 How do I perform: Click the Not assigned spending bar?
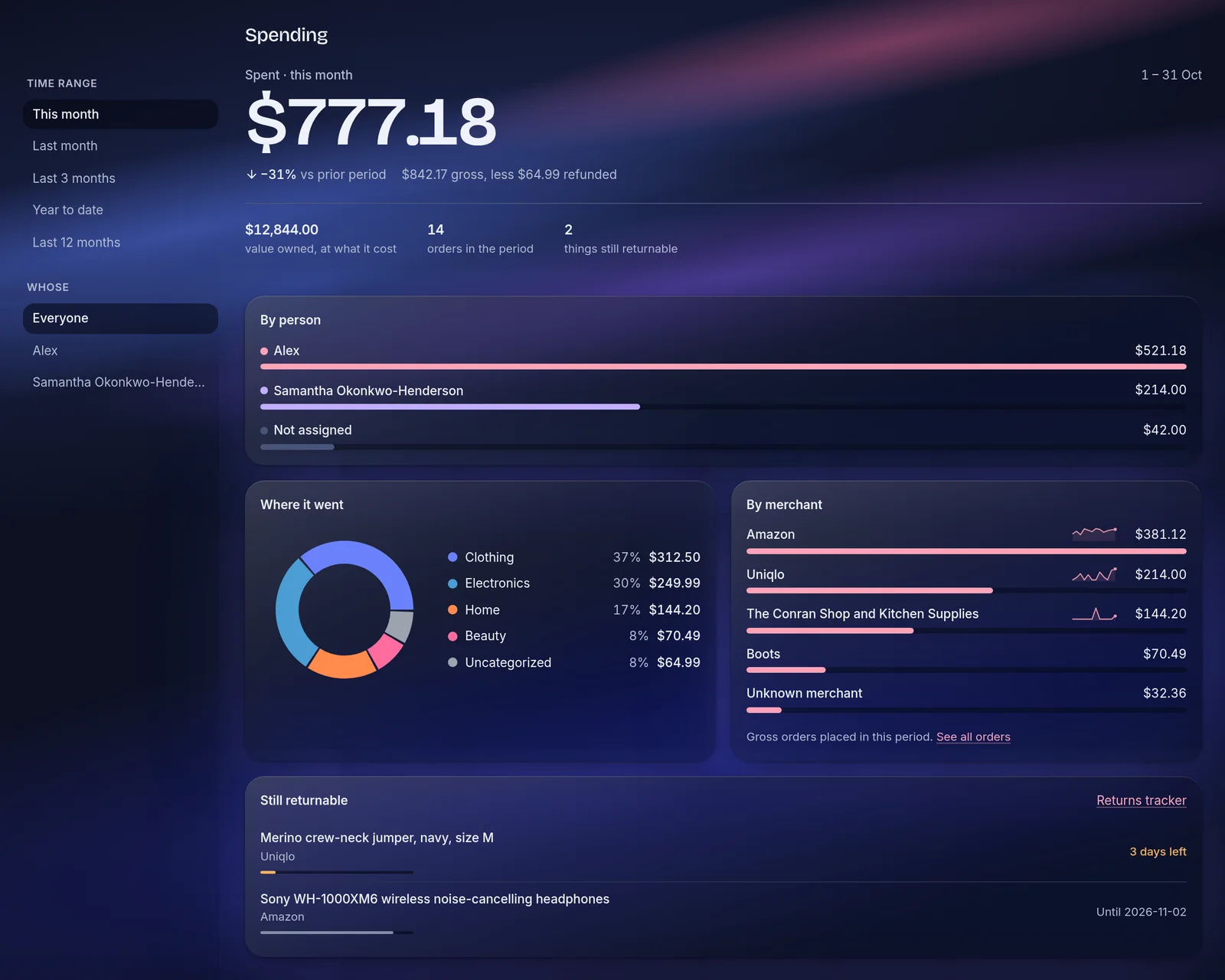click(297, 446)
